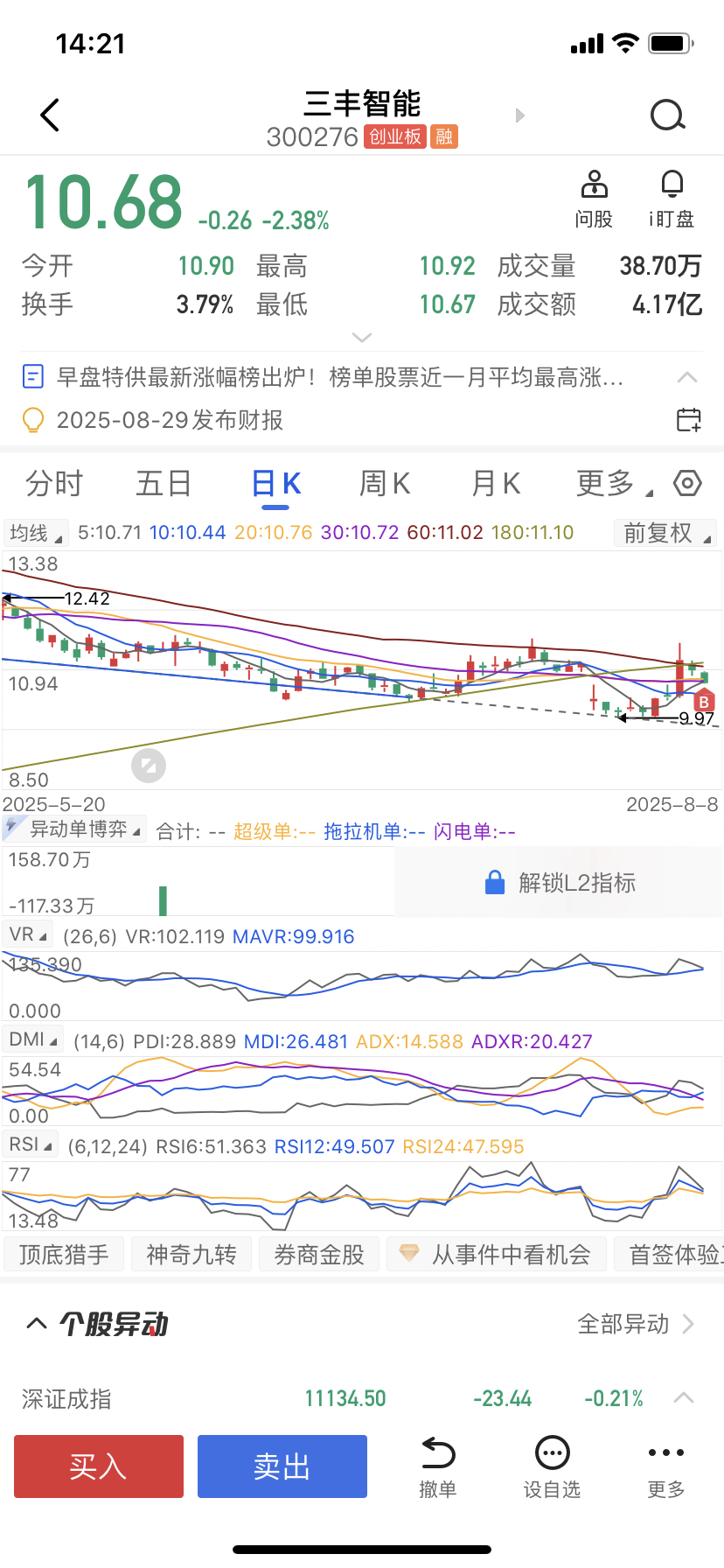Tap the ADXR:20.427 readout
Image resolution: width=724 pixels, height=1568 pixels.
[532, 1041]
